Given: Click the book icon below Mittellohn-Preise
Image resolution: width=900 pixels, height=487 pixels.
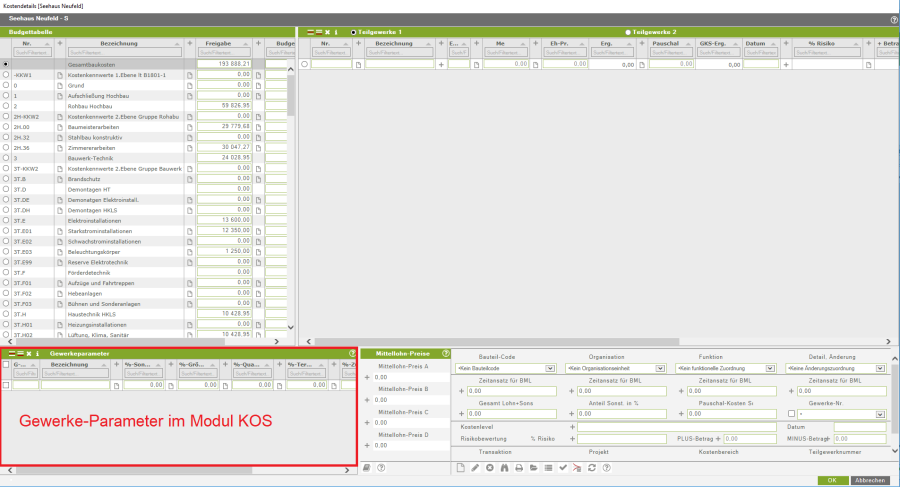Looking at the screenshot, I should coord(367,468).
